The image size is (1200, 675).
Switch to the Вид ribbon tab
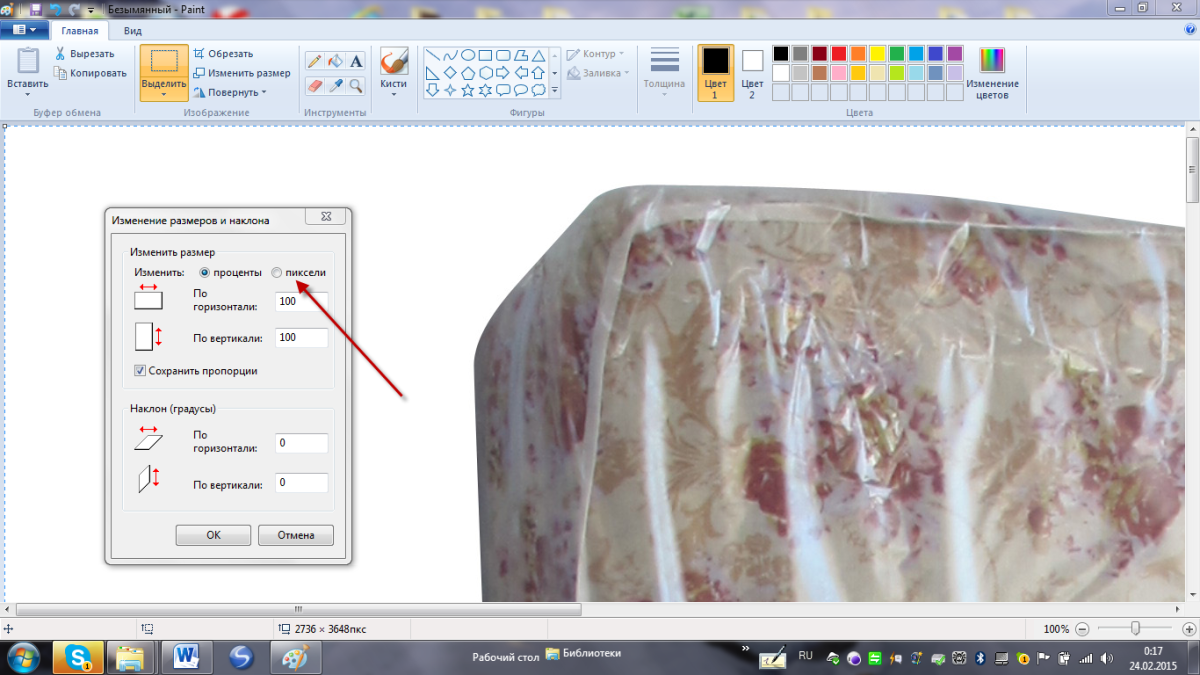pyautogui.click(x=132, y=30)
